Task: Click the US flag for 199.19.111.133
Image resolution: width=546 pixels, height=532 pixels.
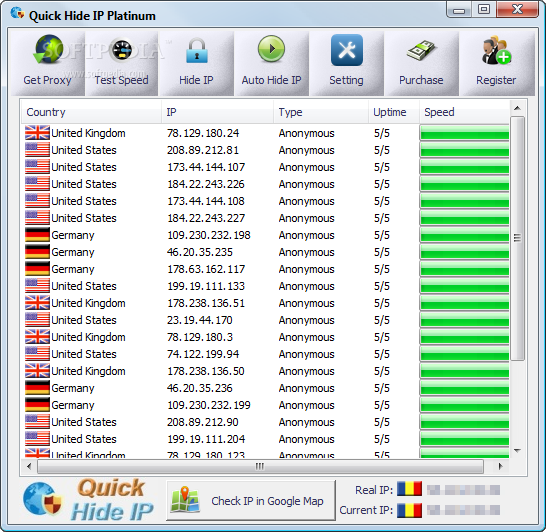Action: tap(37, 285)
